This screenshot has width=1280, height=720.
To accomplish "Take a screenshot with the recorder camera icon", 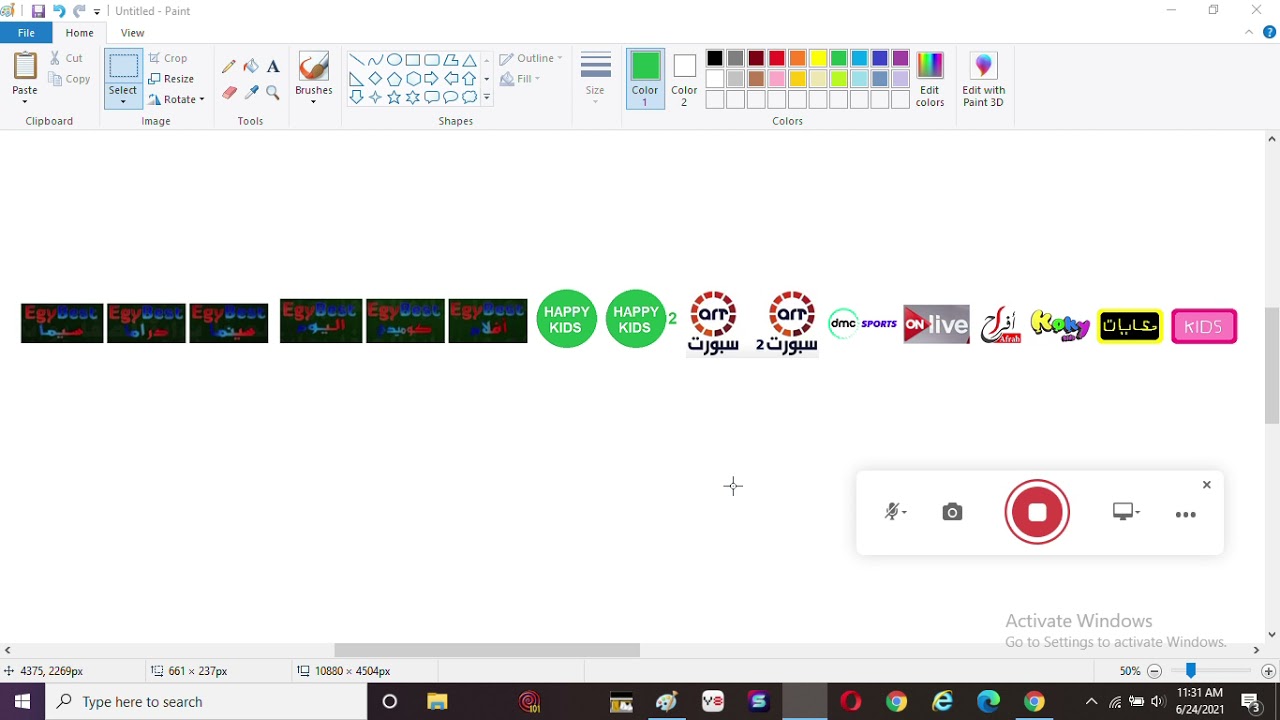I will (952, 512).
